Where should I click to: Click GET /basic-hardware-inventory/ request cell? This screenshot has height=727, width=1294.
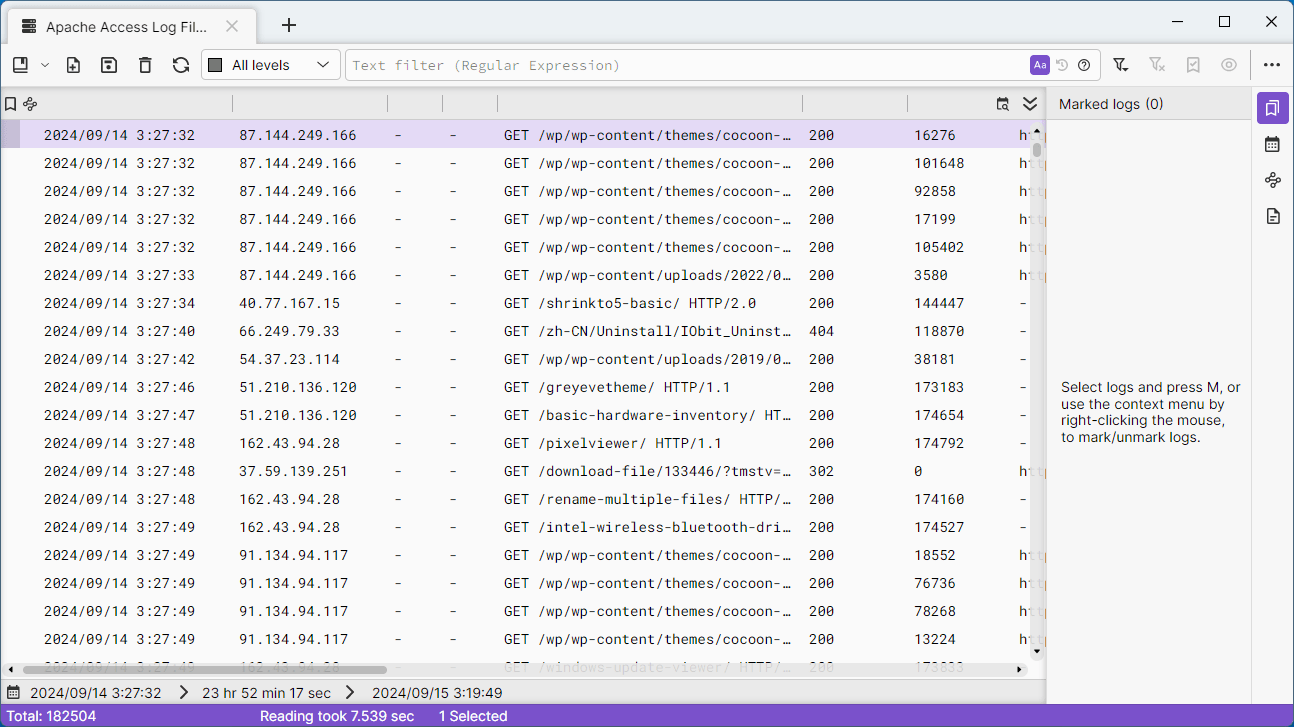648,415
